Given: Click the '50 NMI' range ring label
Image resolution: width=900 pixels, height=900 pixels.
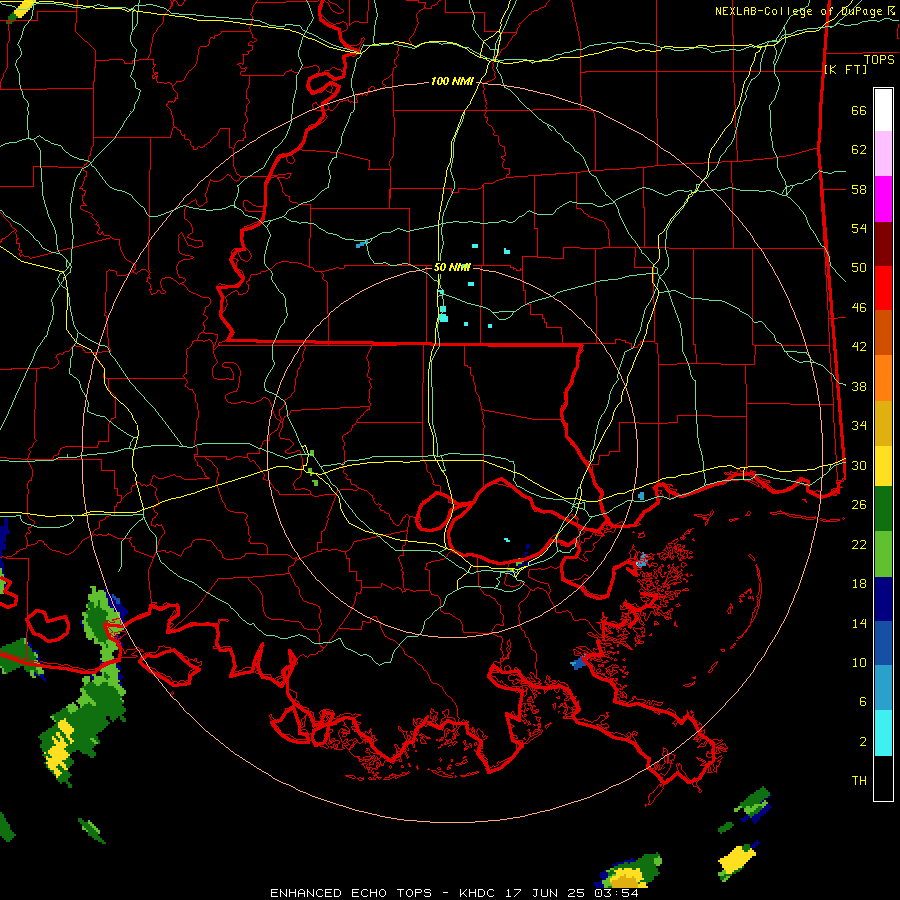Looking at the screenshot, I should (452, 267).
